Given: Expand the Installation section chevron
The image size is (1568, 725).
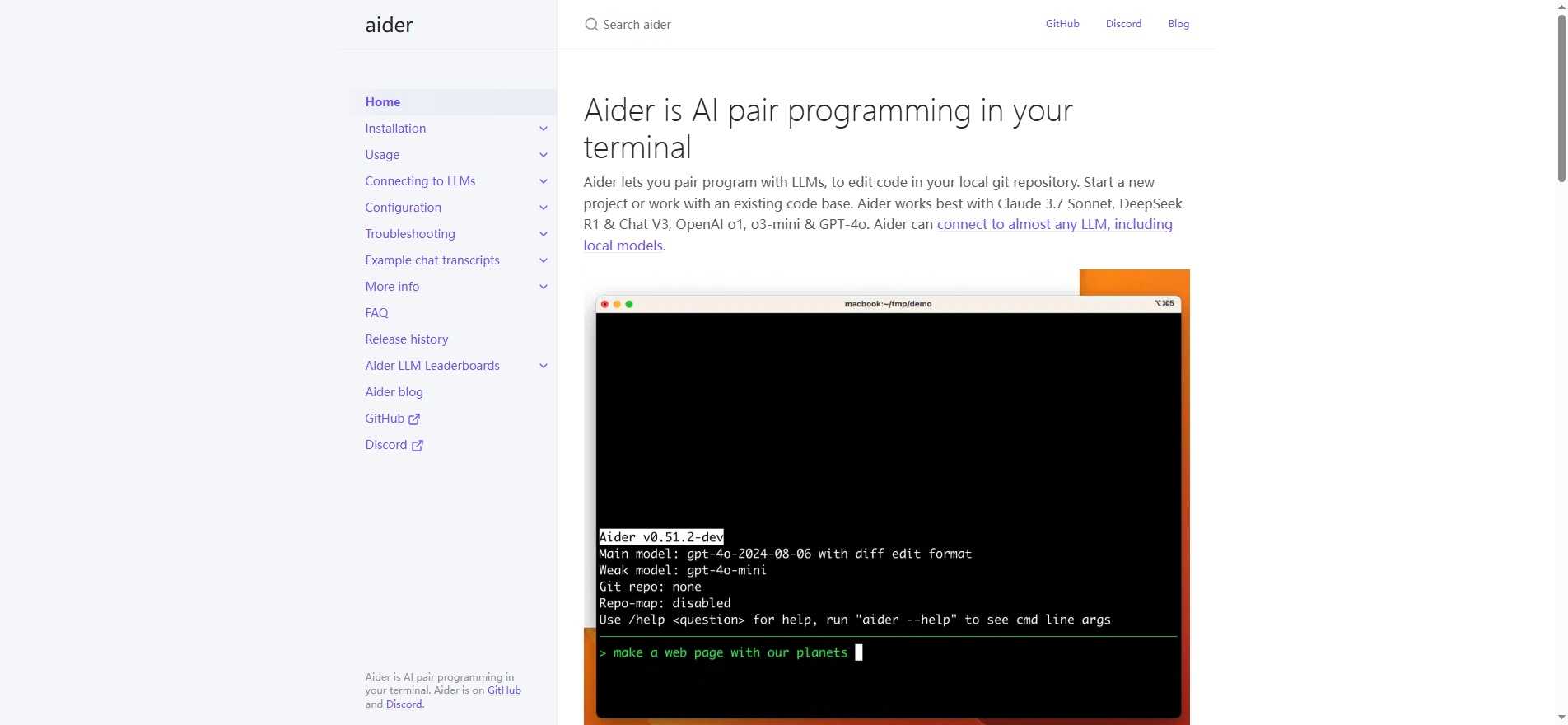Looking at the screenshot, I should point(544,129).
